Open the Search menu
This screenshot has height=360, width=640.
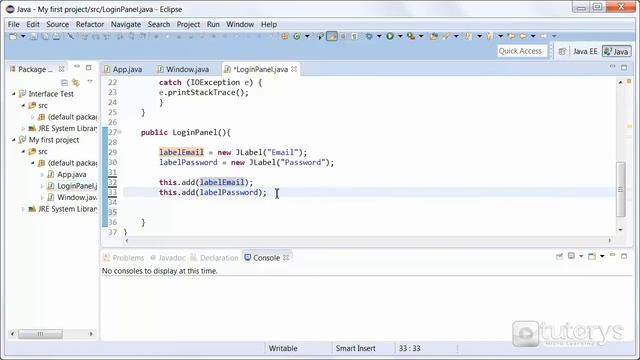coord(159,24)
